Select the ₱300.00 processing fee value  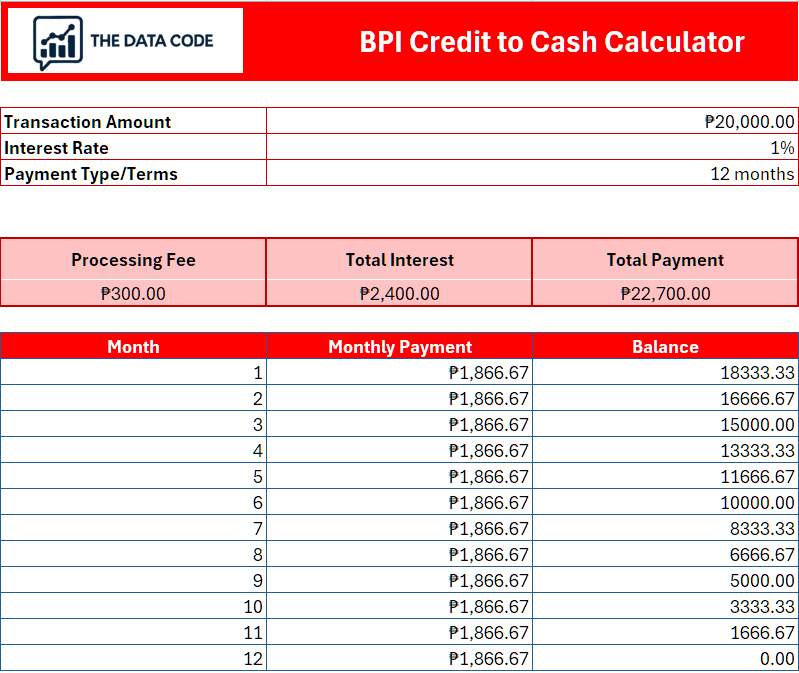click(133, 293)
